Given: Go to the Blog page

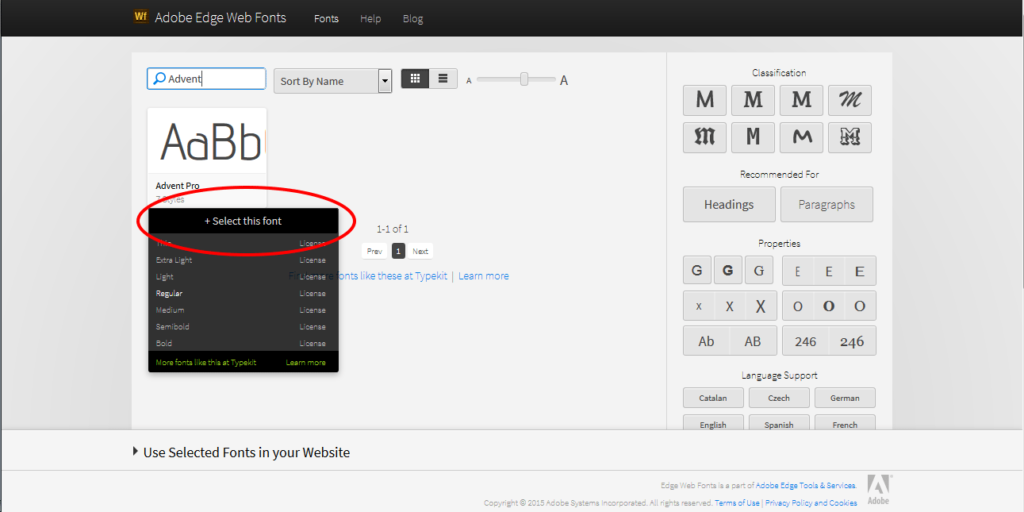Looking at the screenshot, I should point(412,18).
